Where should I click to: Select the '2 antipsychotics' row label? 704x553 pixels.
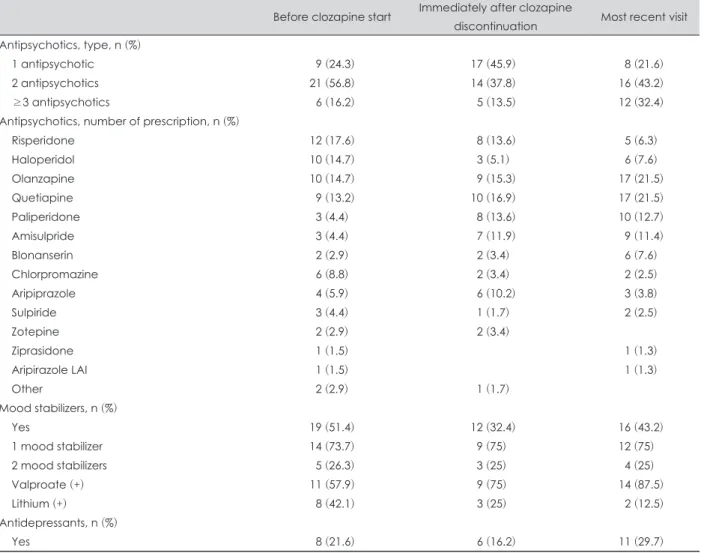click(x=55, y=83)
